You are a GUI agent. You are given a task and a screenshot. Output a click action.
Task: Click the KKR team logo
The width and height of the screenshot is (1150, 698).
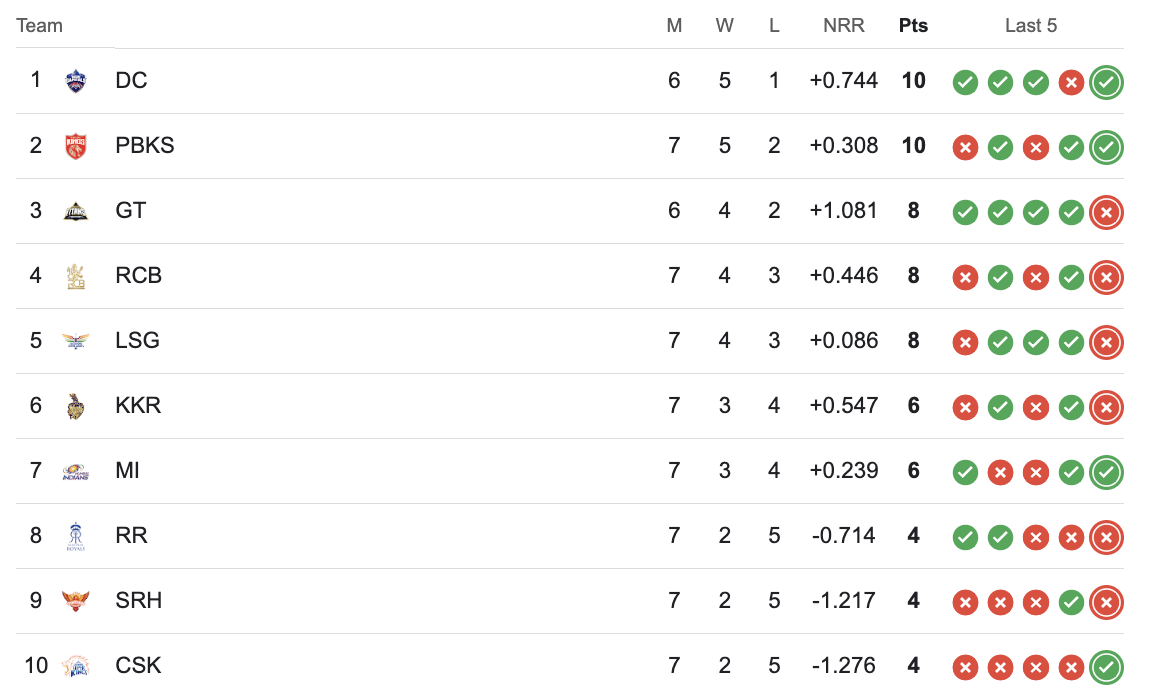pyautogui.click(x=76, y=405)
